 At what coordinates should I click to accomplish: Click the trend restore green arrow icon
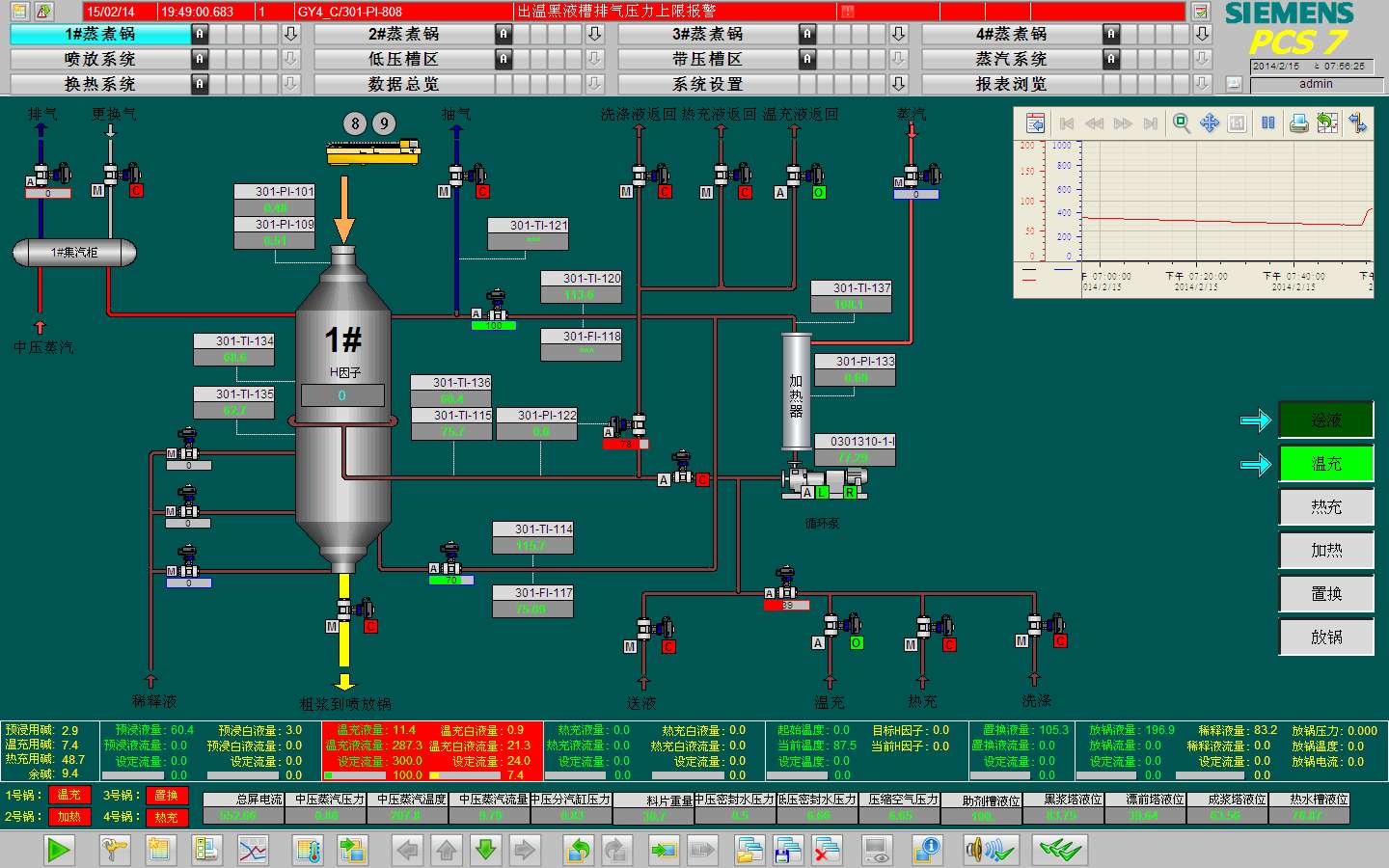tap(1328, 122)
